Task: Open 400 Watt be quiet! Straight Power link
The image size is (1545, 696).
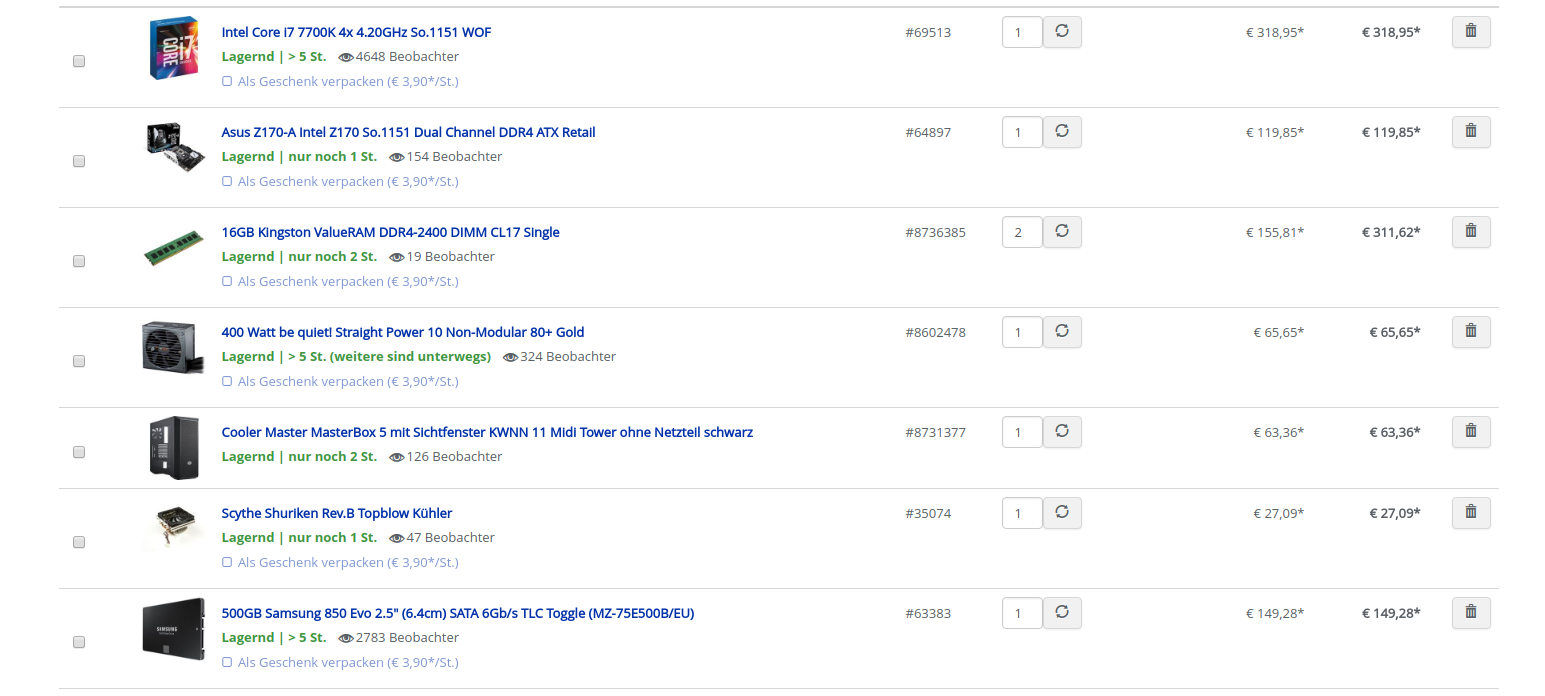Action: [x=402, y=332]
